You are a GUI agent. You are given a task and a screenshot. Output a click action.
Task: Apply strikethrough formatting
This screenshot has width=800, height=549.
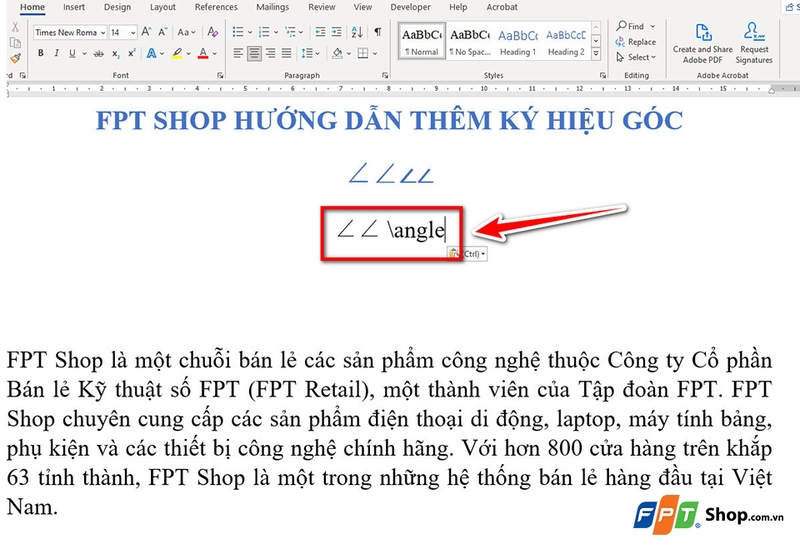point(98,53)
